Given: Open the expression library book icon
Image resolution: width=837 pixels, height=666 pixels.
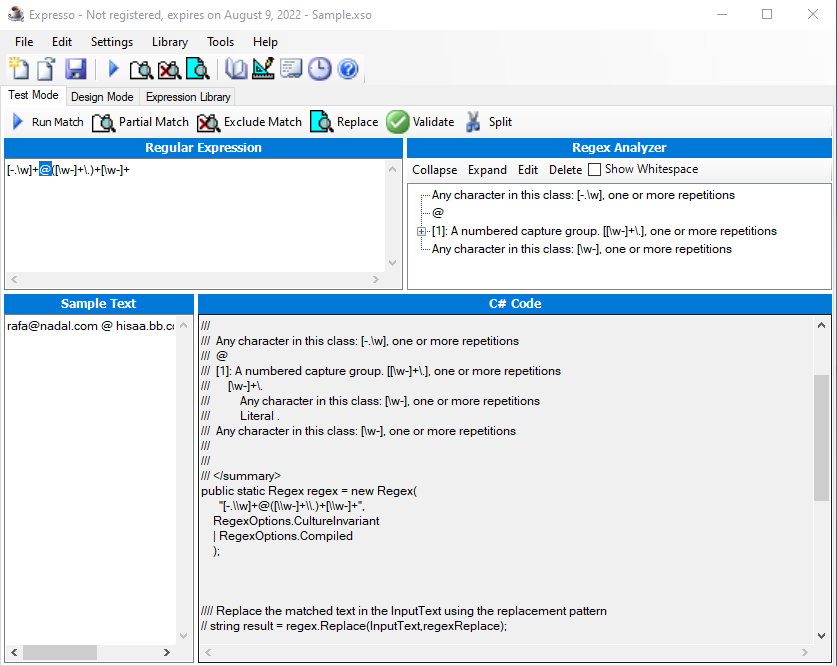Looking at the screenshot, I should click(235, 68).
